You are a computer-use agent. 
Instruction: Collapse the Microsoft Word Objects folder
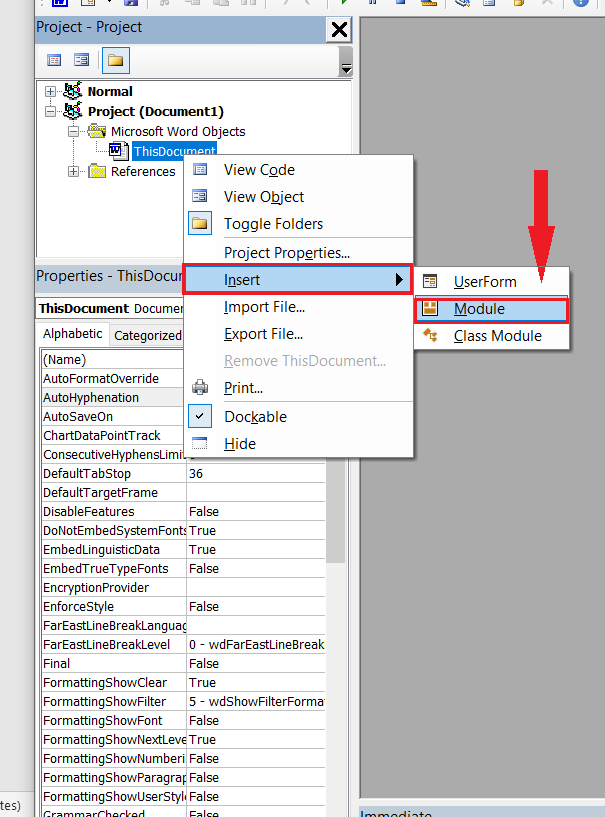pyautogui.click(x=73, y=131)
